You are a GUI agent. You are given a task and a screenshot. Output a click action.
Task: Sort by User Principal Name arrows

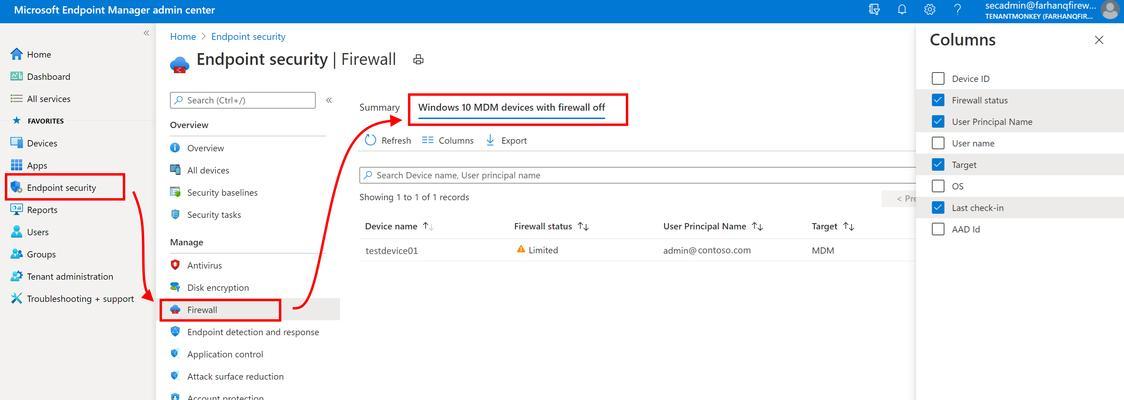point(757,227)
